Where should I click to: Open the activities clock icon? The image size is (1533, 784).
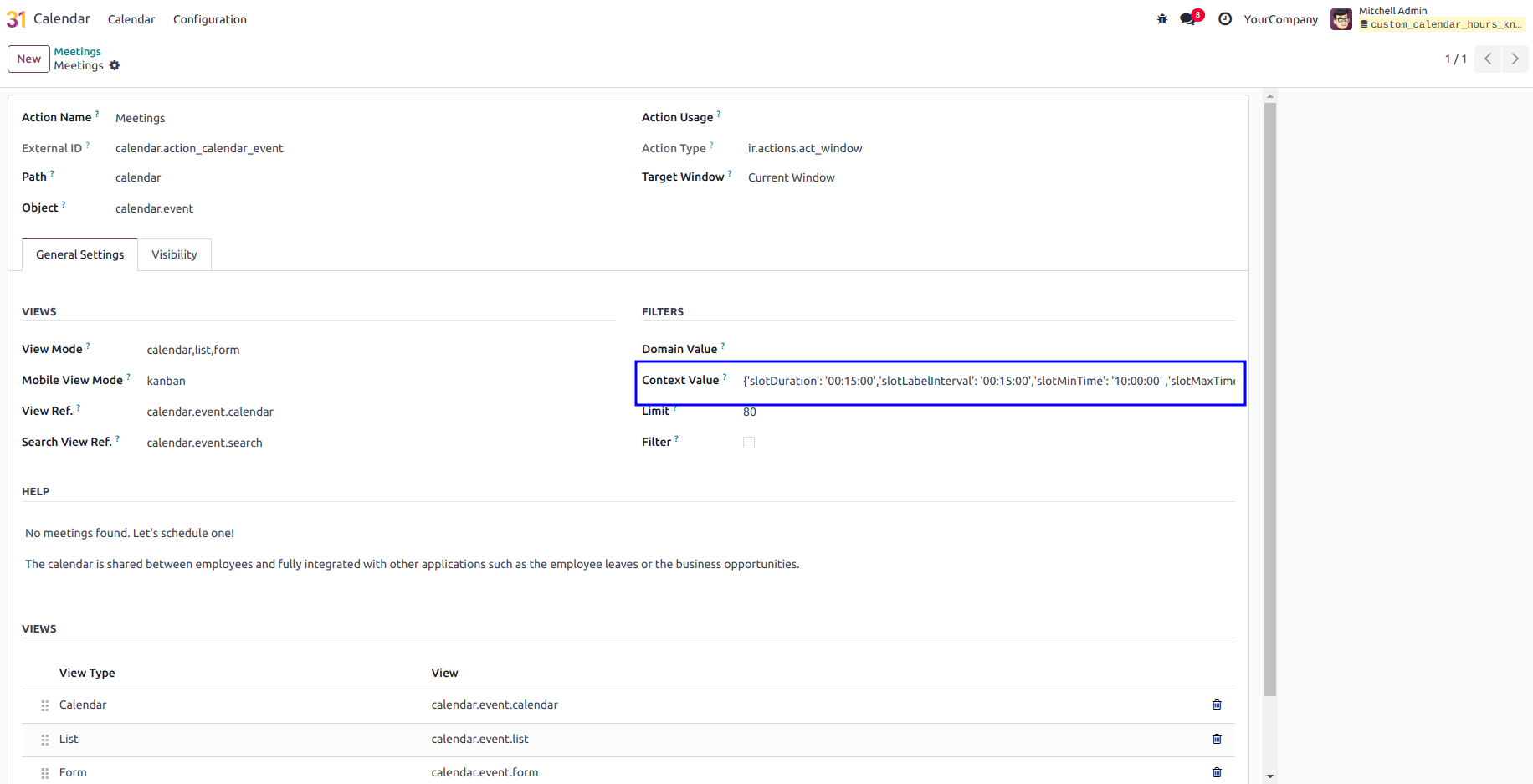pyautogui.click(x=1225, y=19)
